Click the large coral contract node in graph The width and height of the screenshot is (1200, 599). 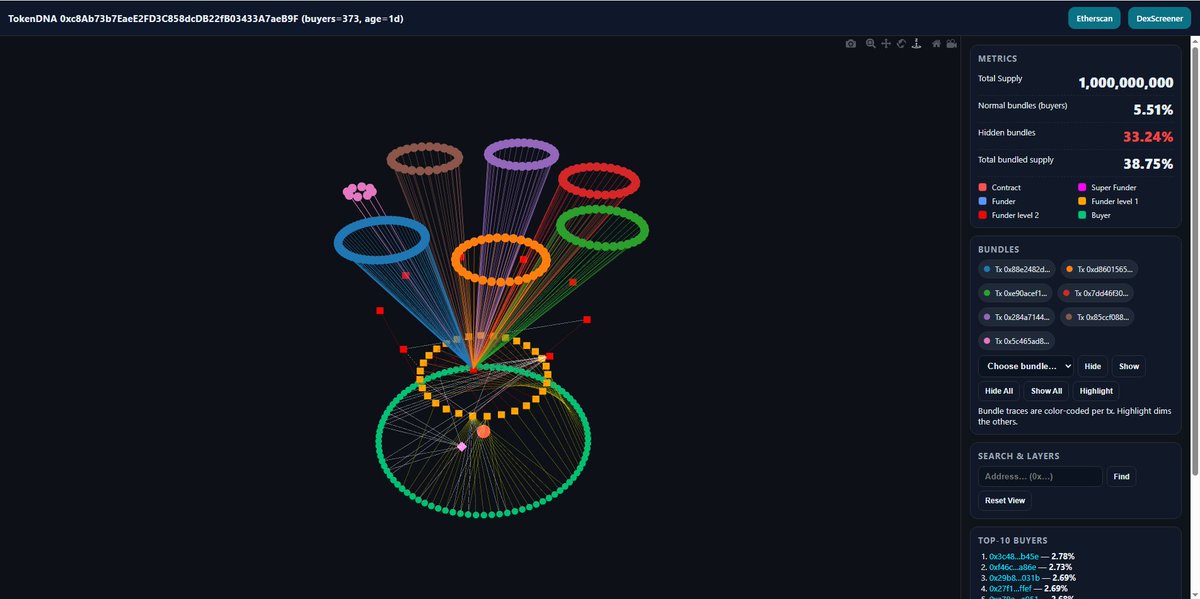483,431
